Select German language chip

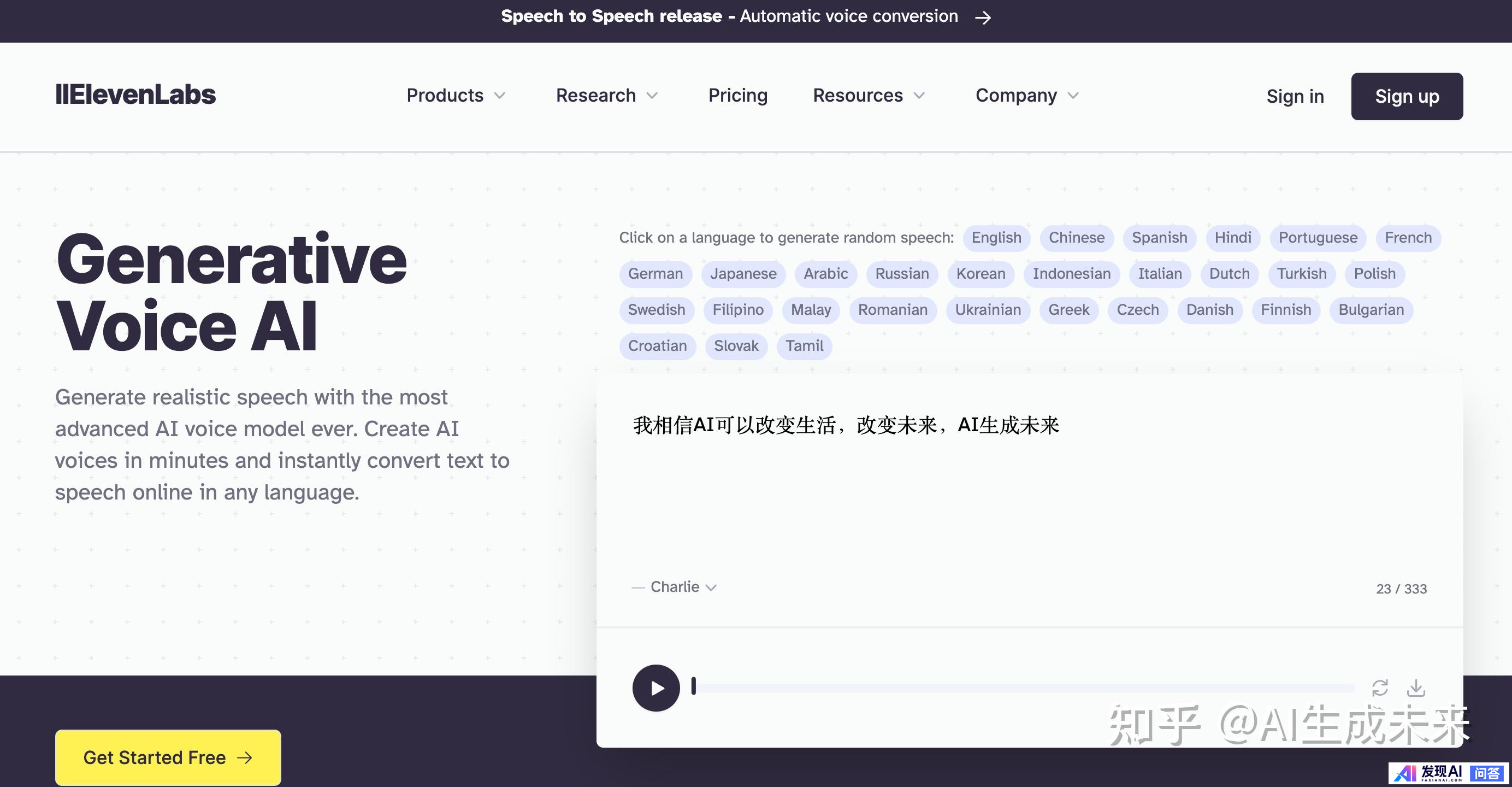(x=655, y=274)
